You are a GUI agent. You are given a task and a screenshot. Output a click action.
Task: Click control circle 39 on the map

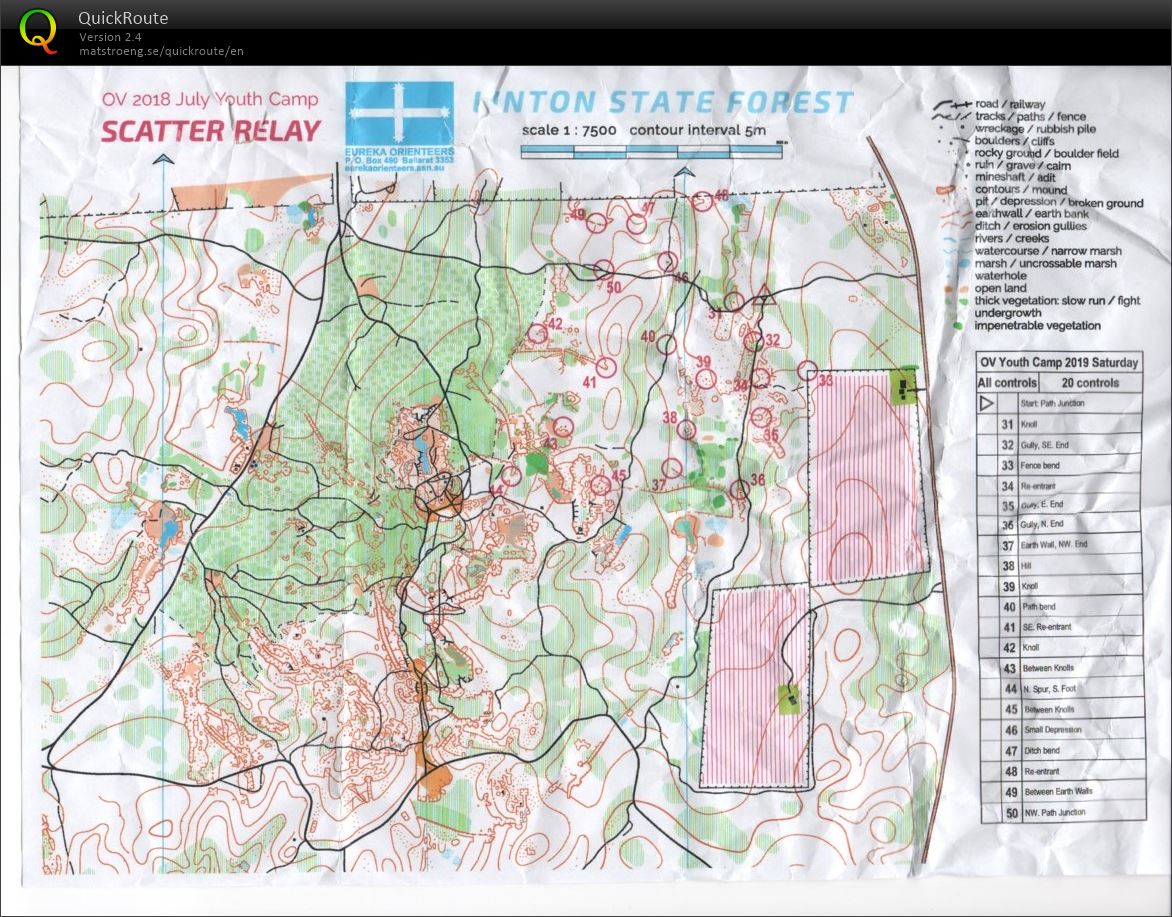[x=706, y=378]
